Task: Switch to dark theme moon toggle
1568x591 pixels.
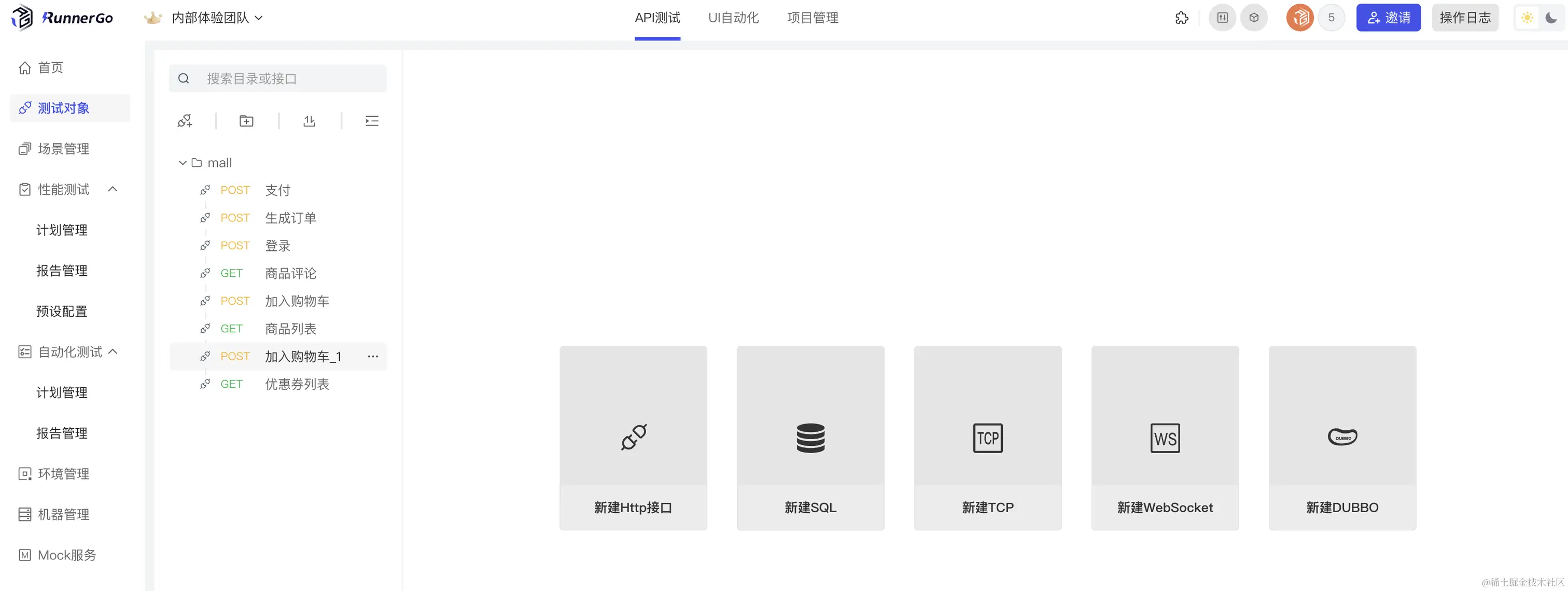Action: (1551, 18)
